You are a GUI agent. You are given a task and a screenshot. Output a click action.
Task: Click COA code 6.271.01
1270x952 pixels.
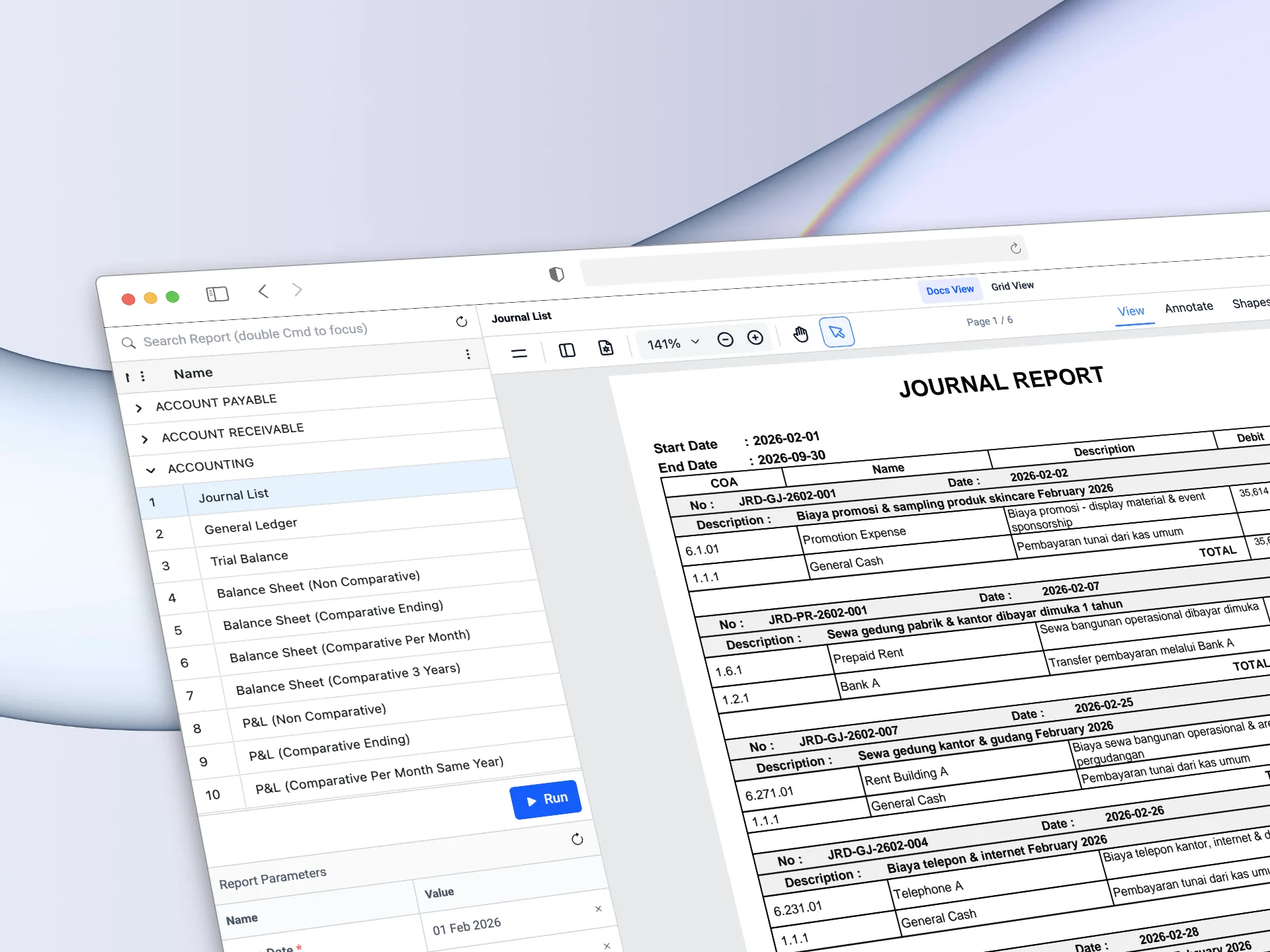coord(769,793)
